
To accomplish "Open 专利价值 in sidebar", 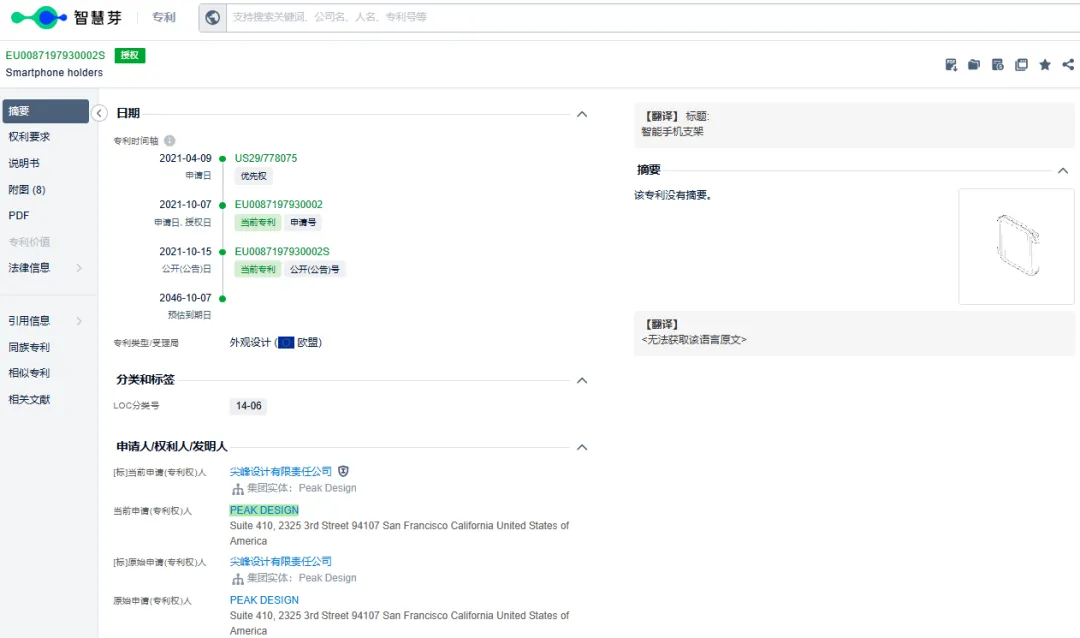I will [x=29, y=242].
